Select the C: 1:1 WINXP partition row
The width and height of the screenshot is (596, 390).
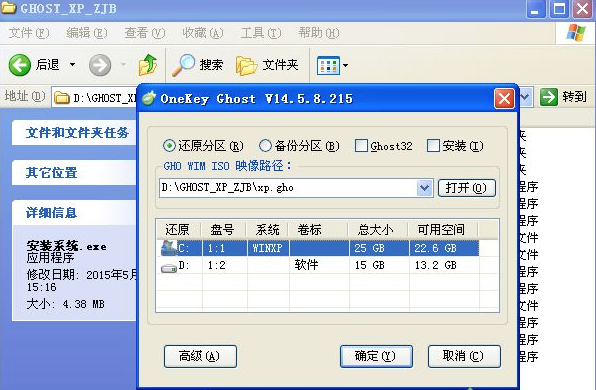(319, 248)
